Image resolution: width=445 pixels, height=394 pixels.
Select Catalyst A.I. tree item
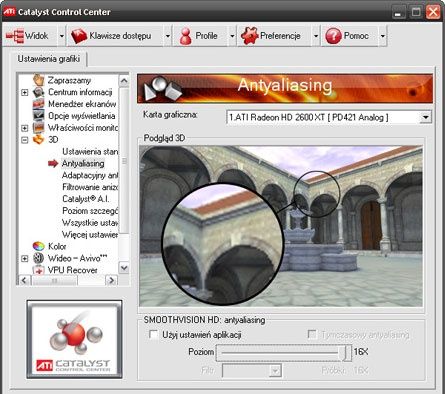[85, 199]
